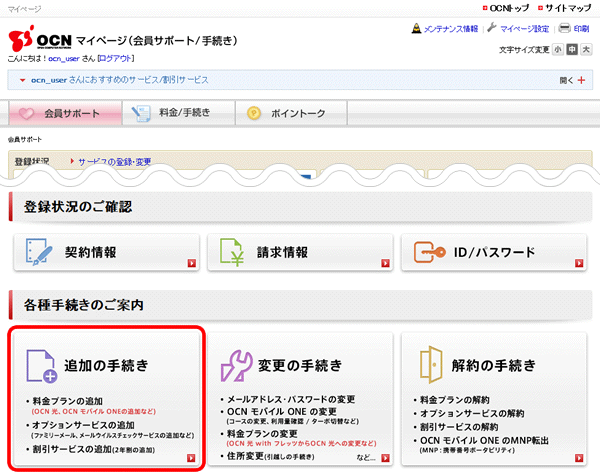Select OCN モバイル ONE の変更 item
This screenshot has height=475, width=600.
[282, 412]
